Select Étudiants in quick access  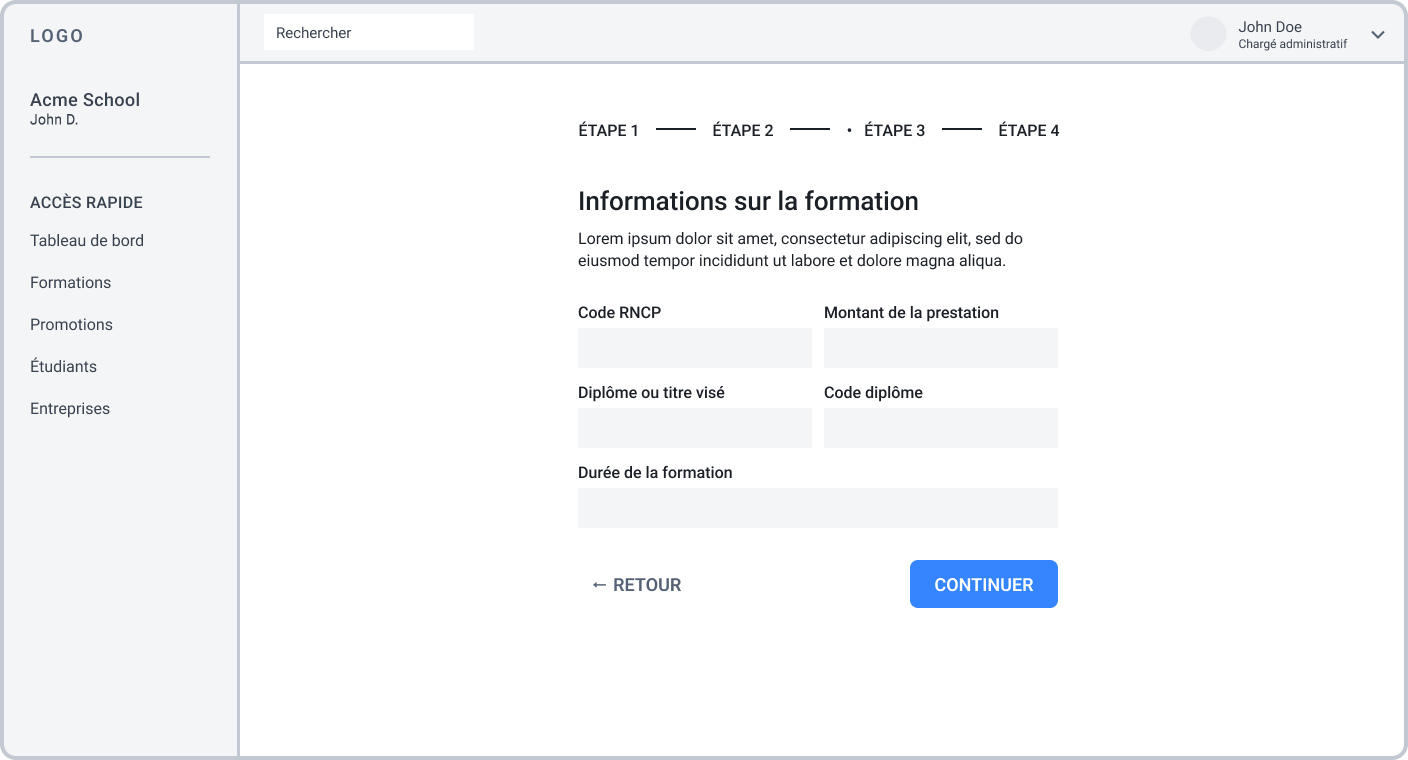click(x=63, y=366)
